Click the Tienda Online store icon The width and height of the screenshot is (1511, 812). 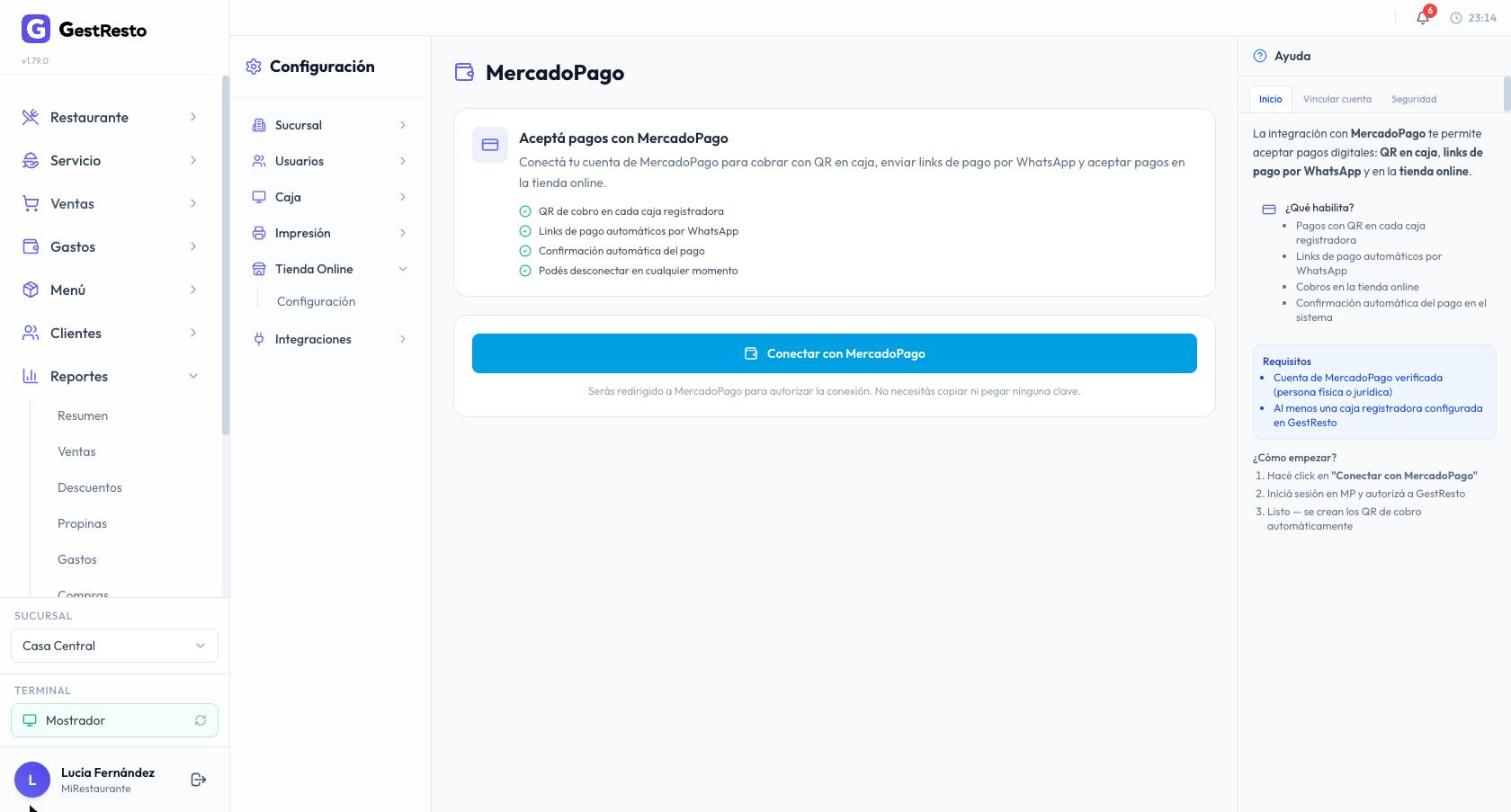(259, 269)
